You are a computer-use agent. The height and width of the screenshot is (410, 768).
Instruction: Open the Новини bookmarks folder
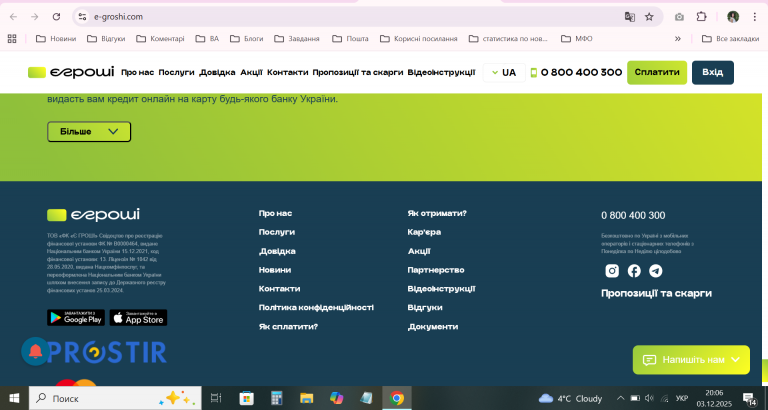[x=56, y=38]
